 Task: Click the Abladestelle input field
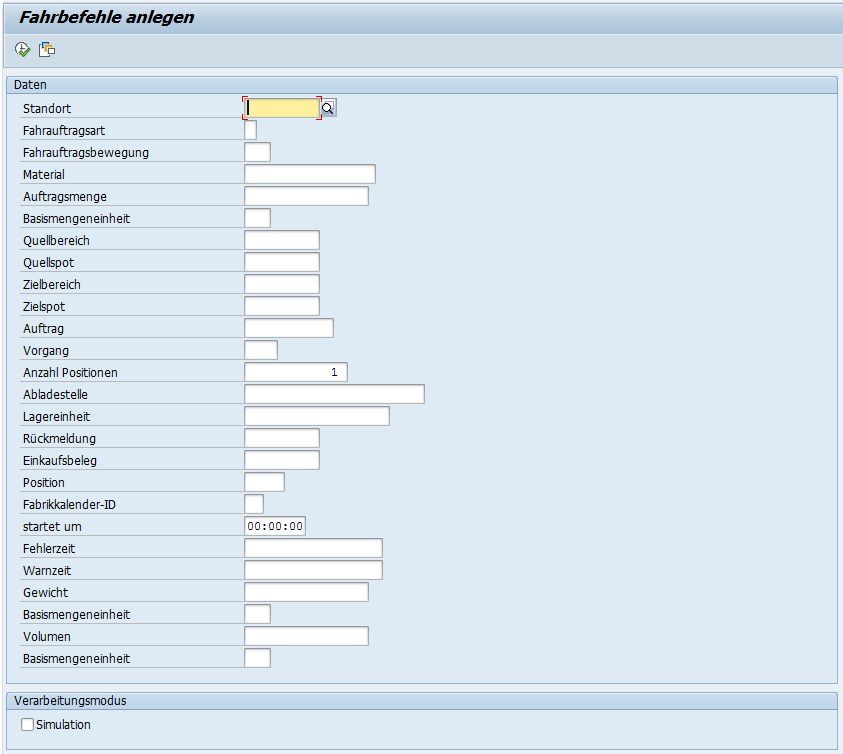pos(334,394)
